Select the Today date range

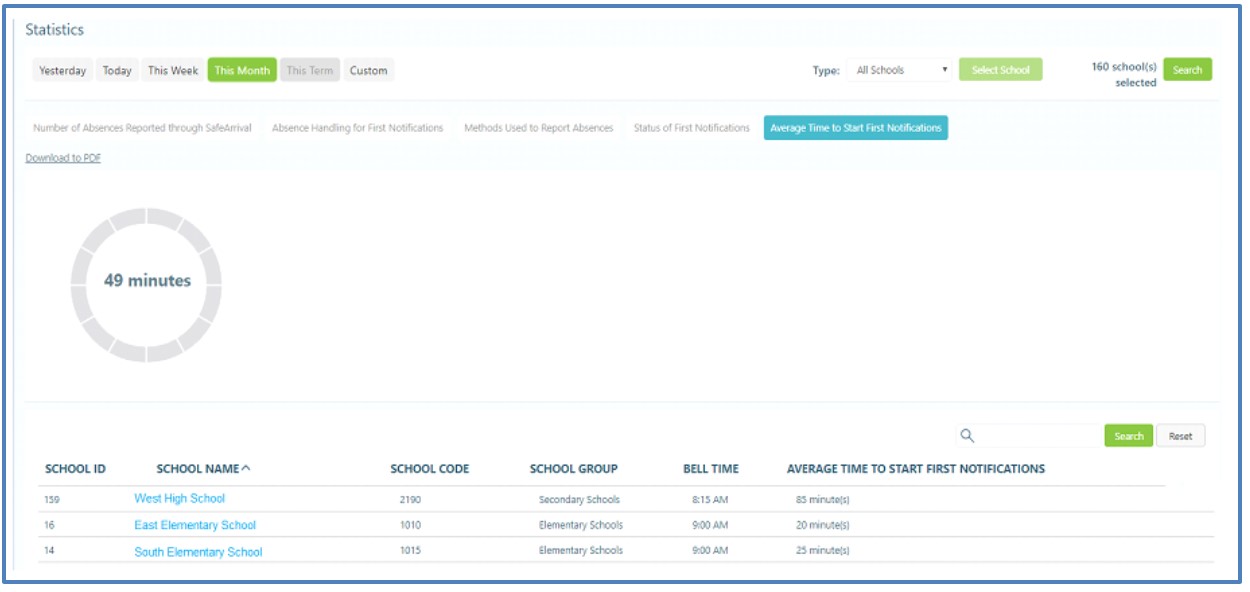click(117, 71)
